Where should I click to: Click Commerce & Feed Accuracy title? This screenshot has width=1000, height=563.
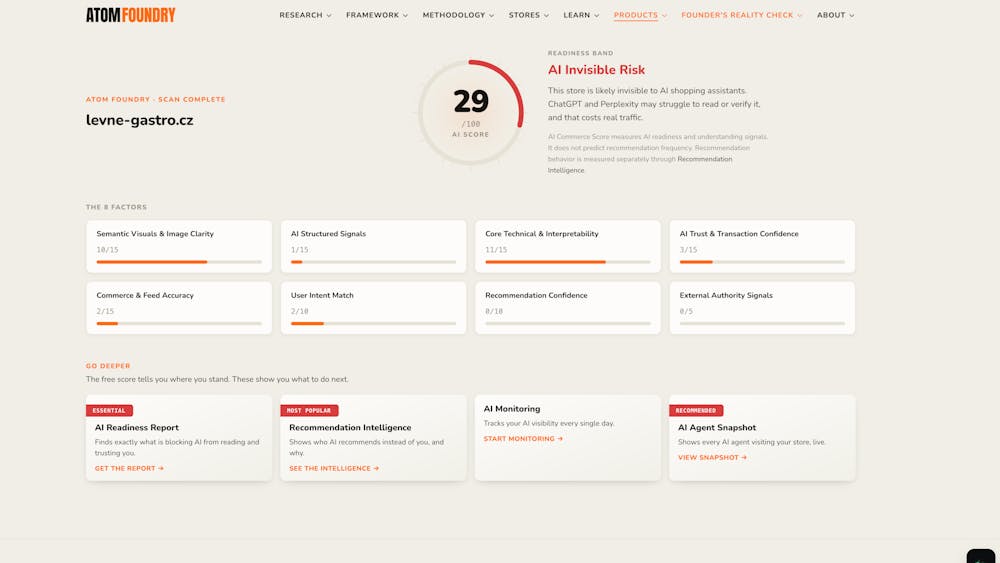point(145,295)
